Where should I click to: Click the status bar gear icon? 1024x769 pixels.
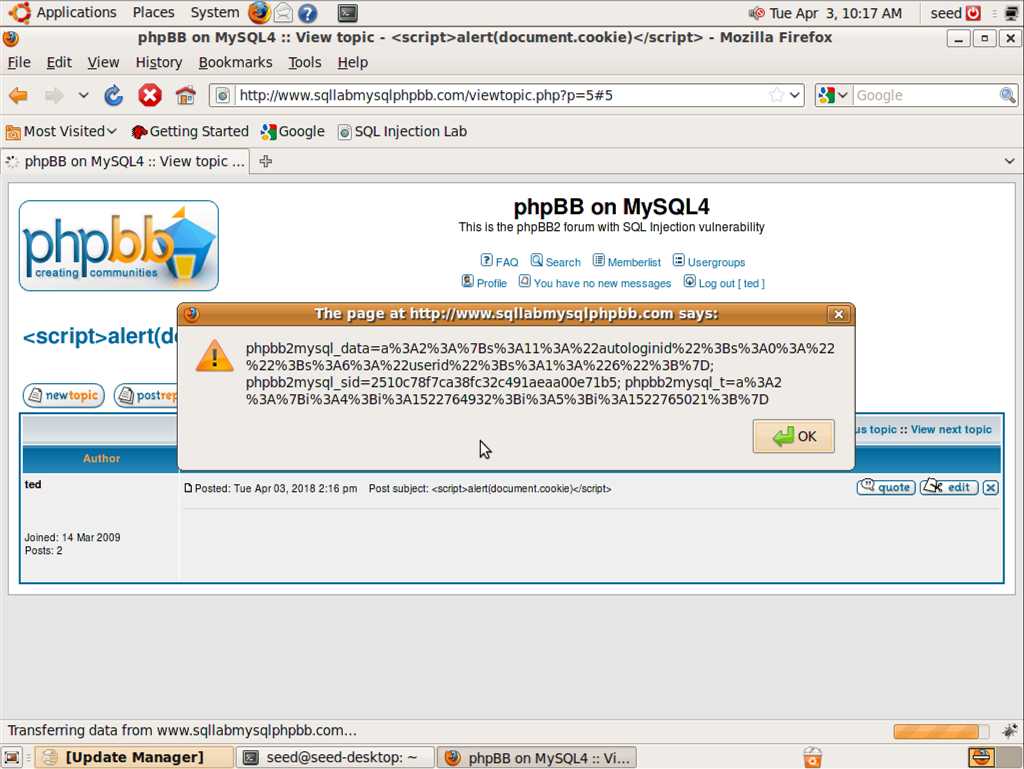(x=1010, y=730)
